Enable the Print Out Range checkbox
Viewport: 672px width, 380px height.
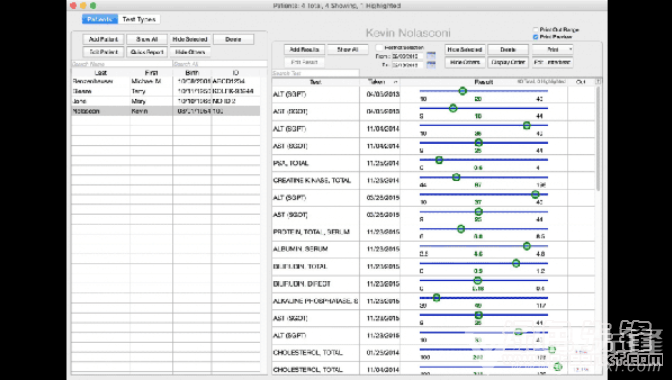535,30
